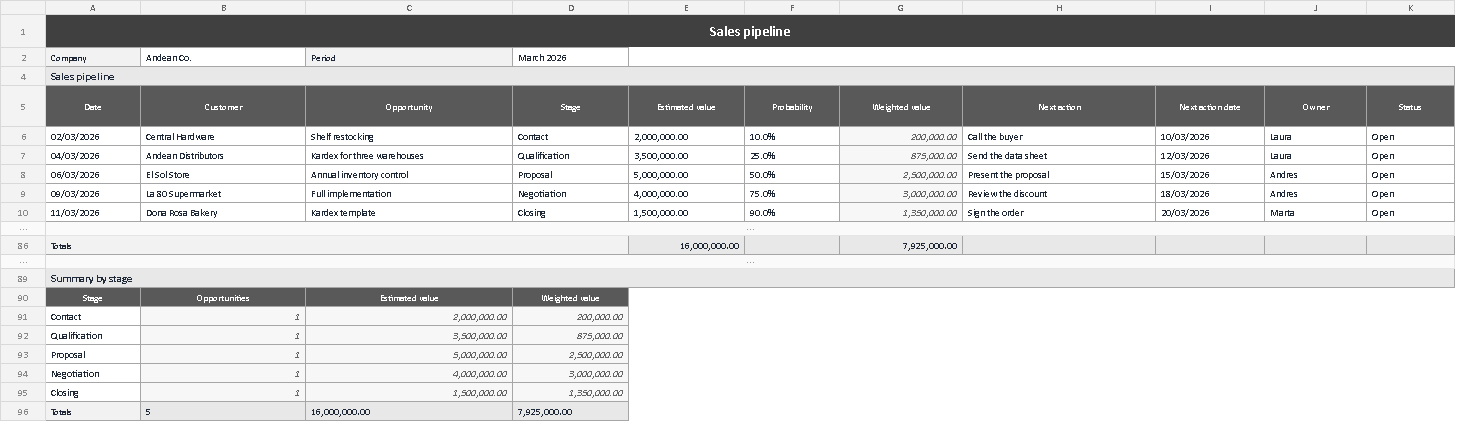Click next action 'Send the data sheet'
The width and height of the screenshot is (1467, 433).
1059,156
